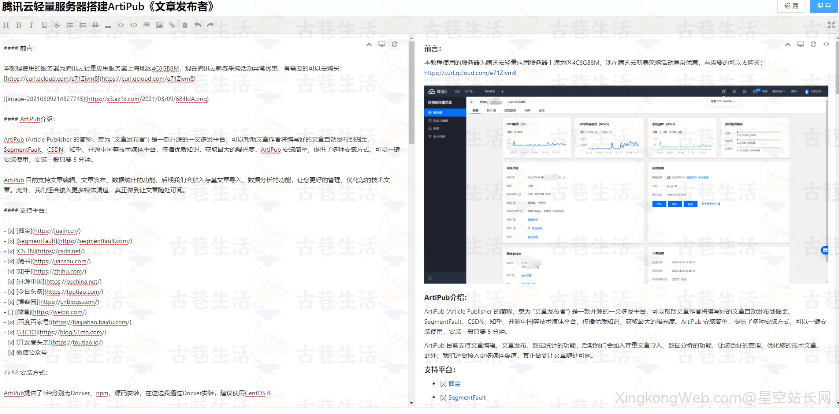Show HTML source via preview pane code icon
Screen dimensions: 839x414
tap(826, 44)
